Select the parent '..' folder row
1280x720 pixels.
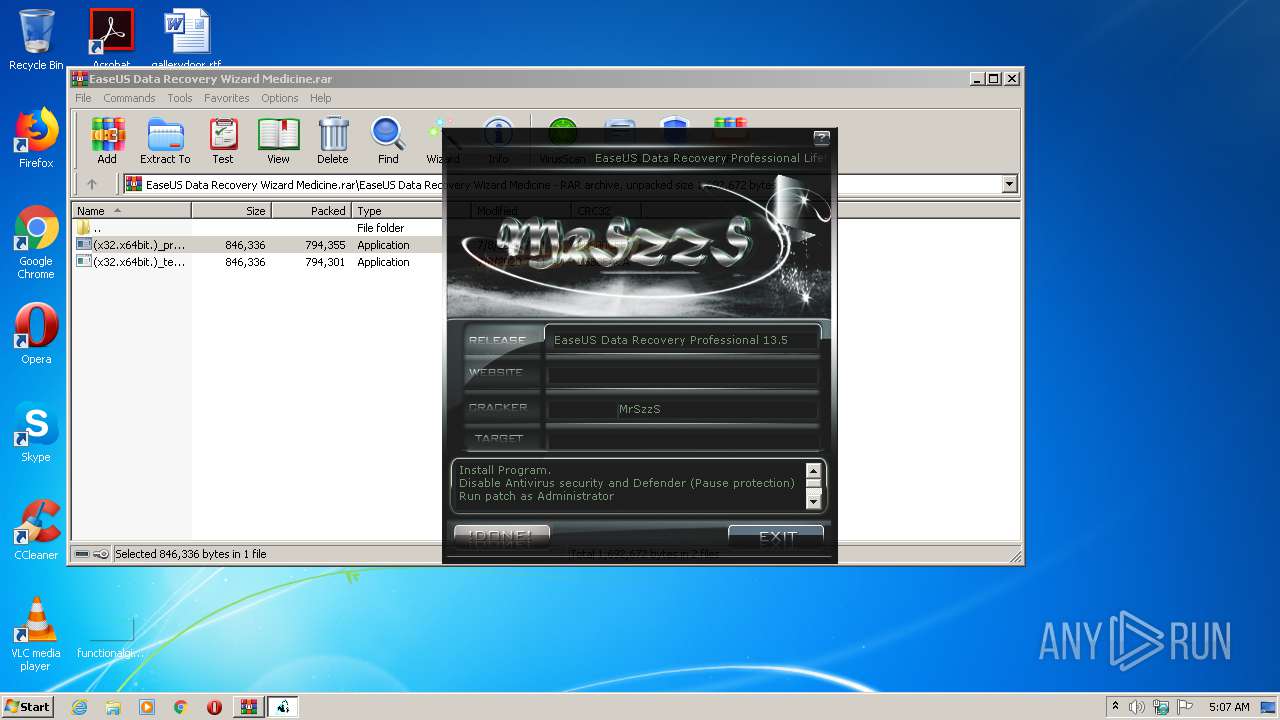click(x=257, y=228)
